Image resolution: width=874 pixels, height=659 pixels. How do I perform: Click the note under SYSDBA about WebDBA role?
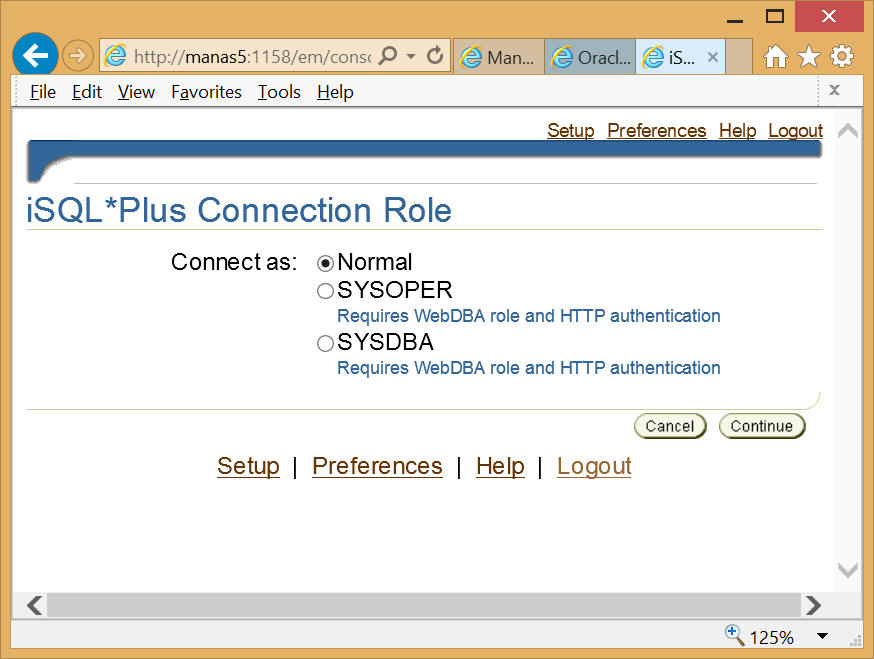click(528, 368)
